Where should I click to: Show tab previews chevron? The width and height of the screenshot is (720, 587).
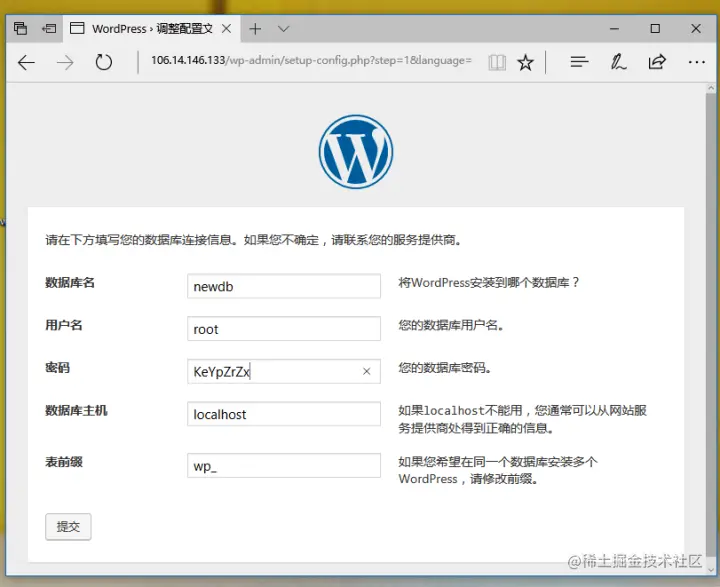[283, 28]
